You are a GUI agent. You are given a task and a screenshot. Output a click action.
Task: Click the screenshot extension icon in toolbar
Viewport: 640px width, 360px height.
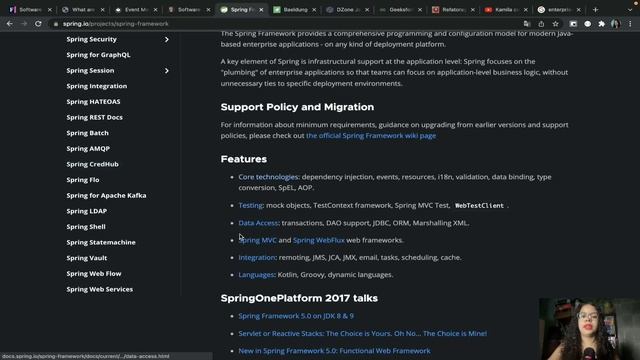[573, 24]
